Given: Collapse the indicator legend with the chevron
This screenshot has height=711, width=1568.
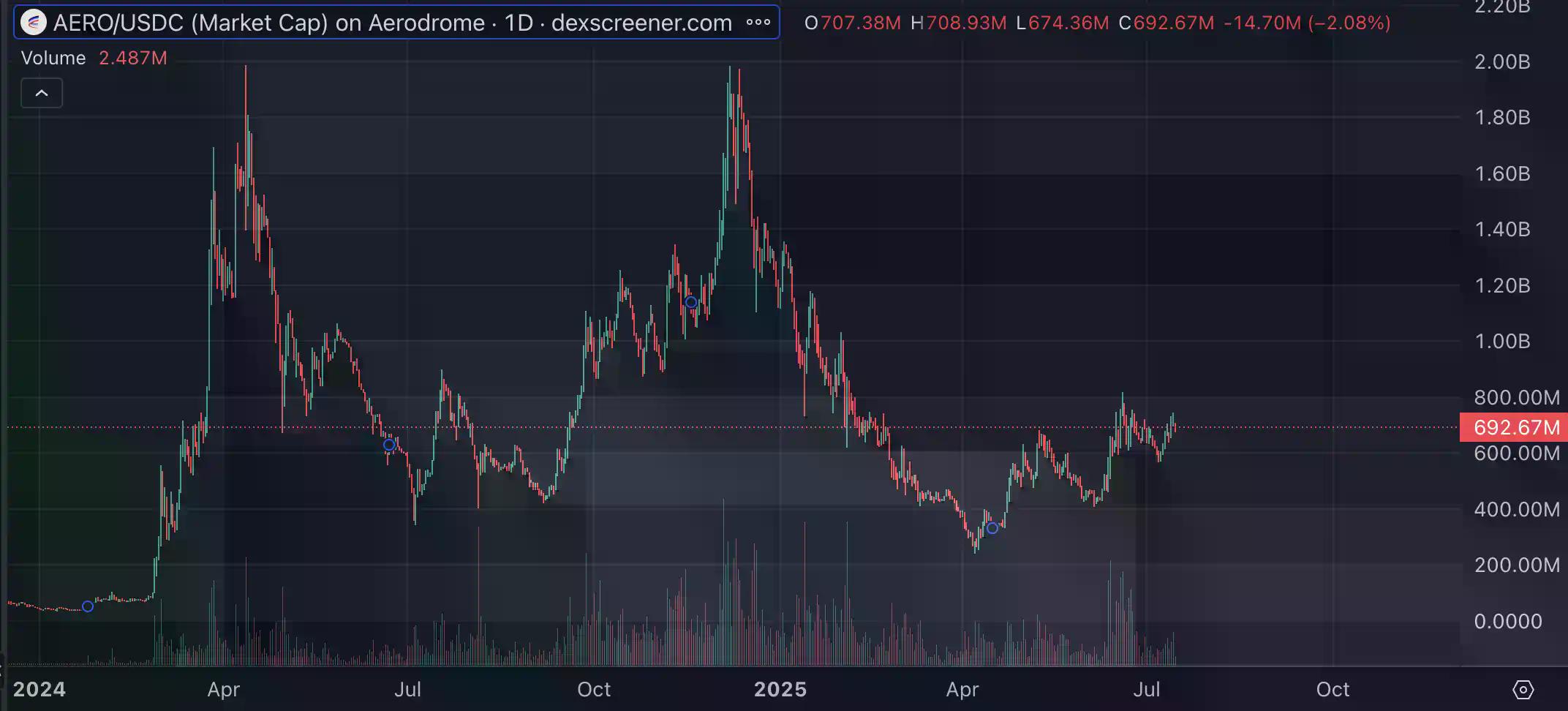Looking at the screenshot, I should 42,94.
